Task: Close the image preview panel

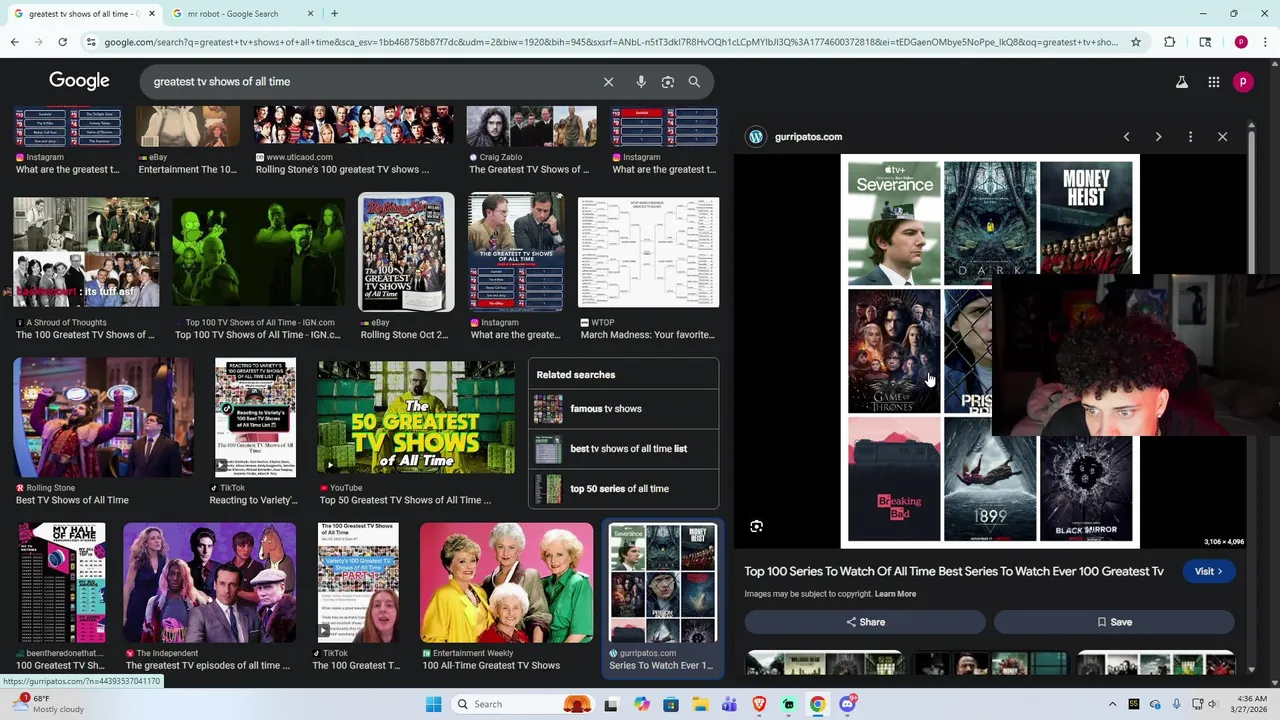Action: (x=1222, y=137)
